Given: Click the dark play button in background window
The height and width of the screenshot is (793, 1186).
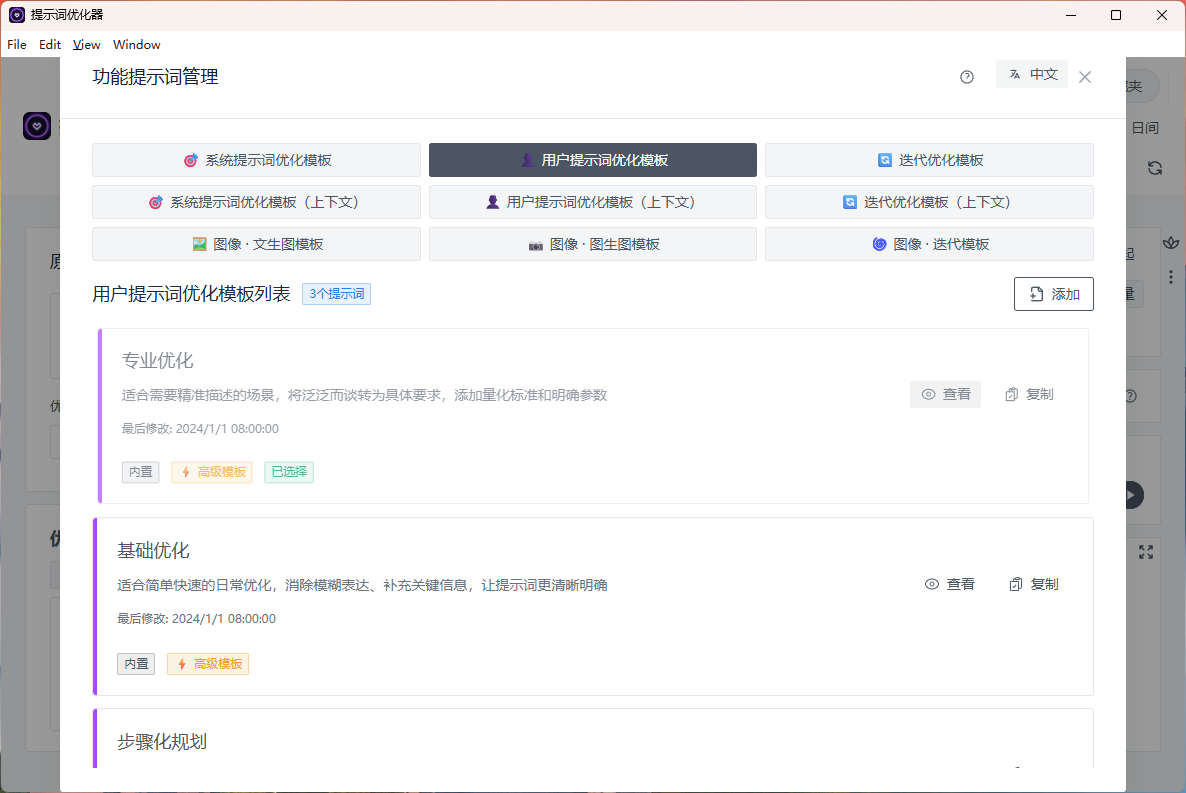Looking at the screenshot, I should coord(1134,495).
